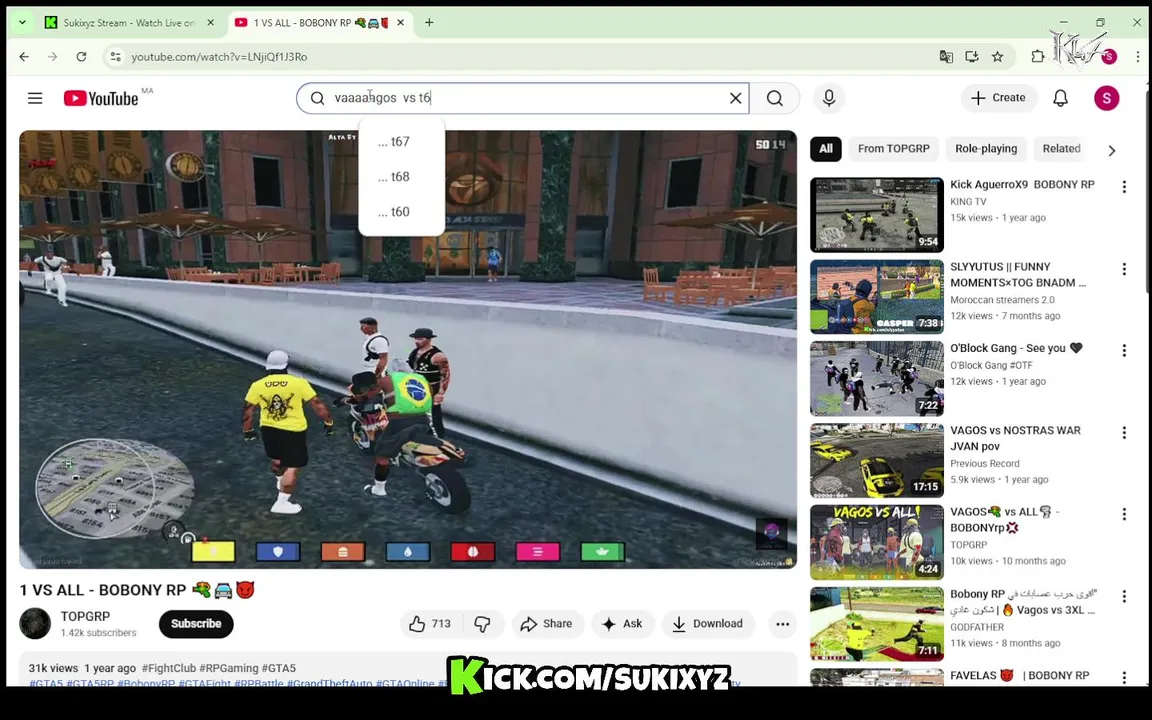This screenshot has height=720, width=1152.
Task: Open VAGOS vs ALL BOBONYrp thumbnail
Action: [x=876, y=542]
